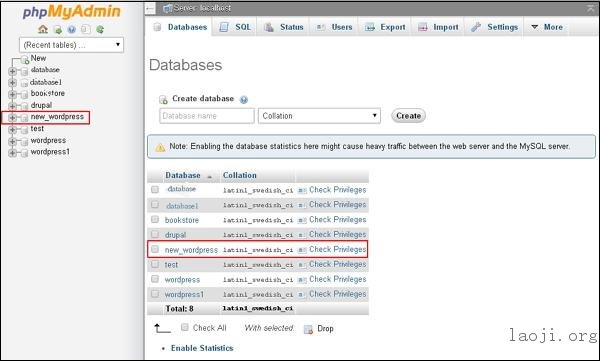The width and height of the screenshot is (600, 361).
Task: Click the Drop text link
Action: tap(325, 328)
